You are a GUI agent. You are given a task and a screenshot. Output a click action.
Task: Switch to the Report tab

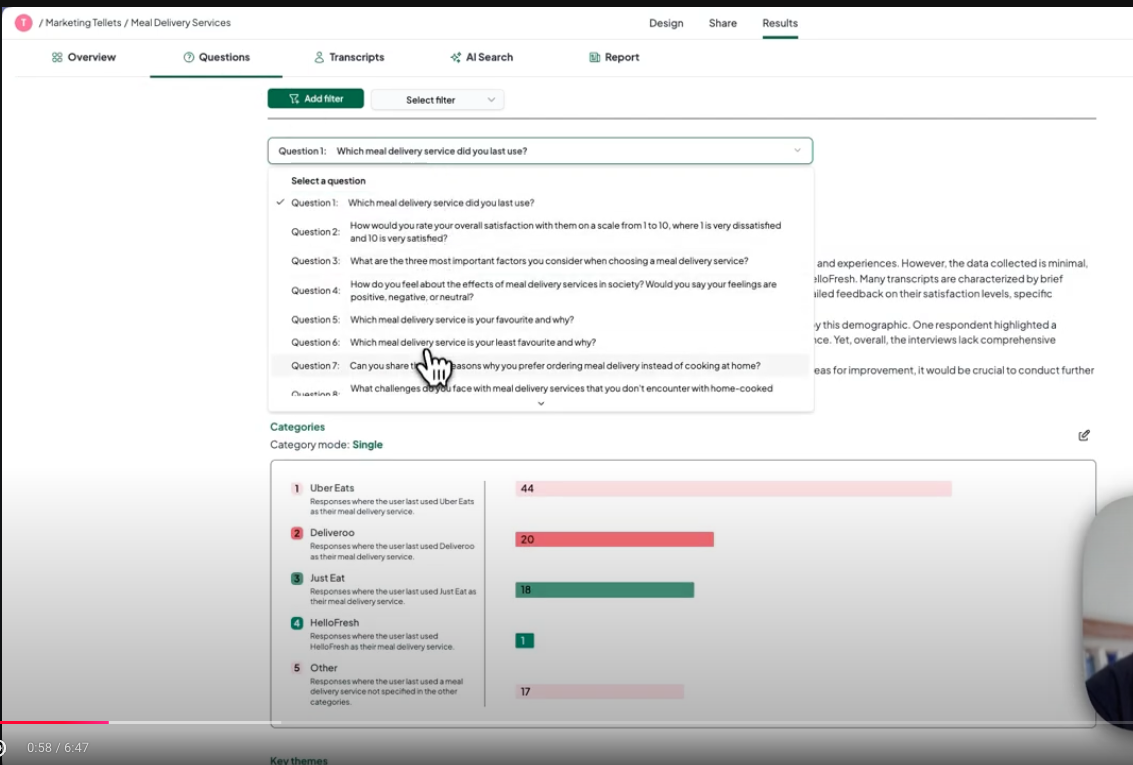(614, 57)
